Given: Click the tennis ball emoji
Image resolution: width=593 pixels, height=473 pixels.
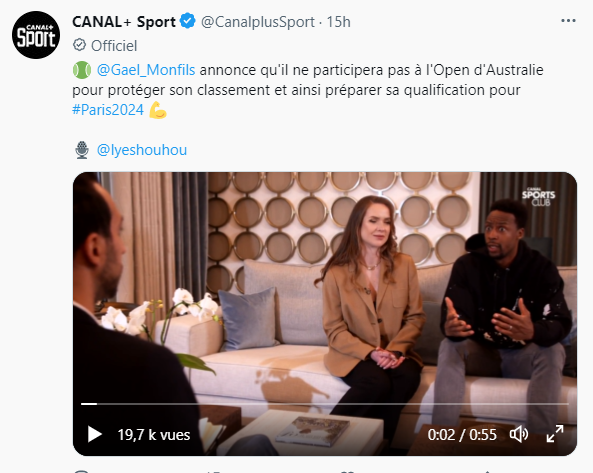Looking at the screenshot, I should (x=82, y=70).
